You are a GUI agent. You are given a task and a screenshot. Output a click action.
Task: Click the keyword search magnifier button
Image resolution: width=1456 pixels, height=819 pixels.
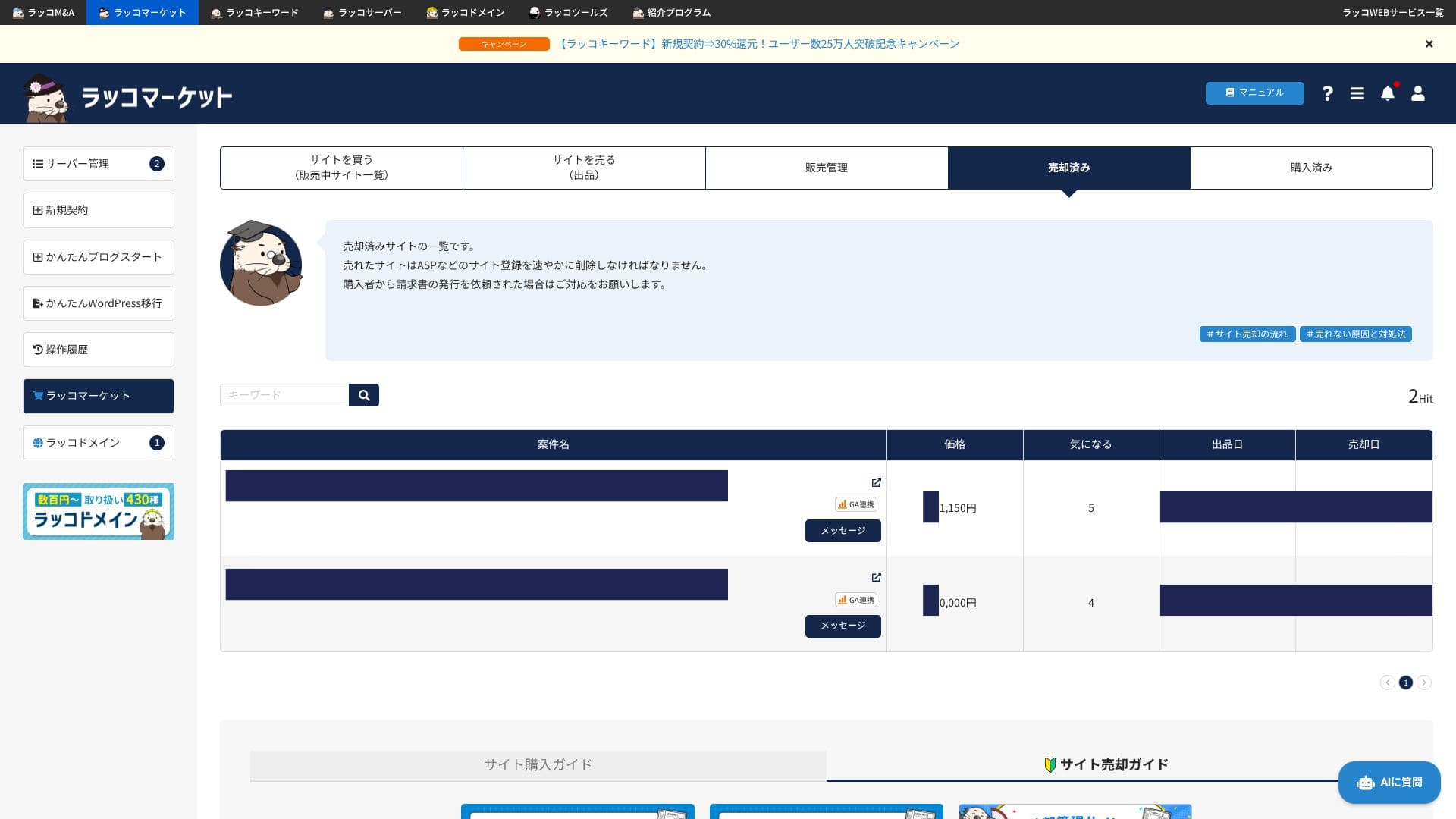pos(364,395)
